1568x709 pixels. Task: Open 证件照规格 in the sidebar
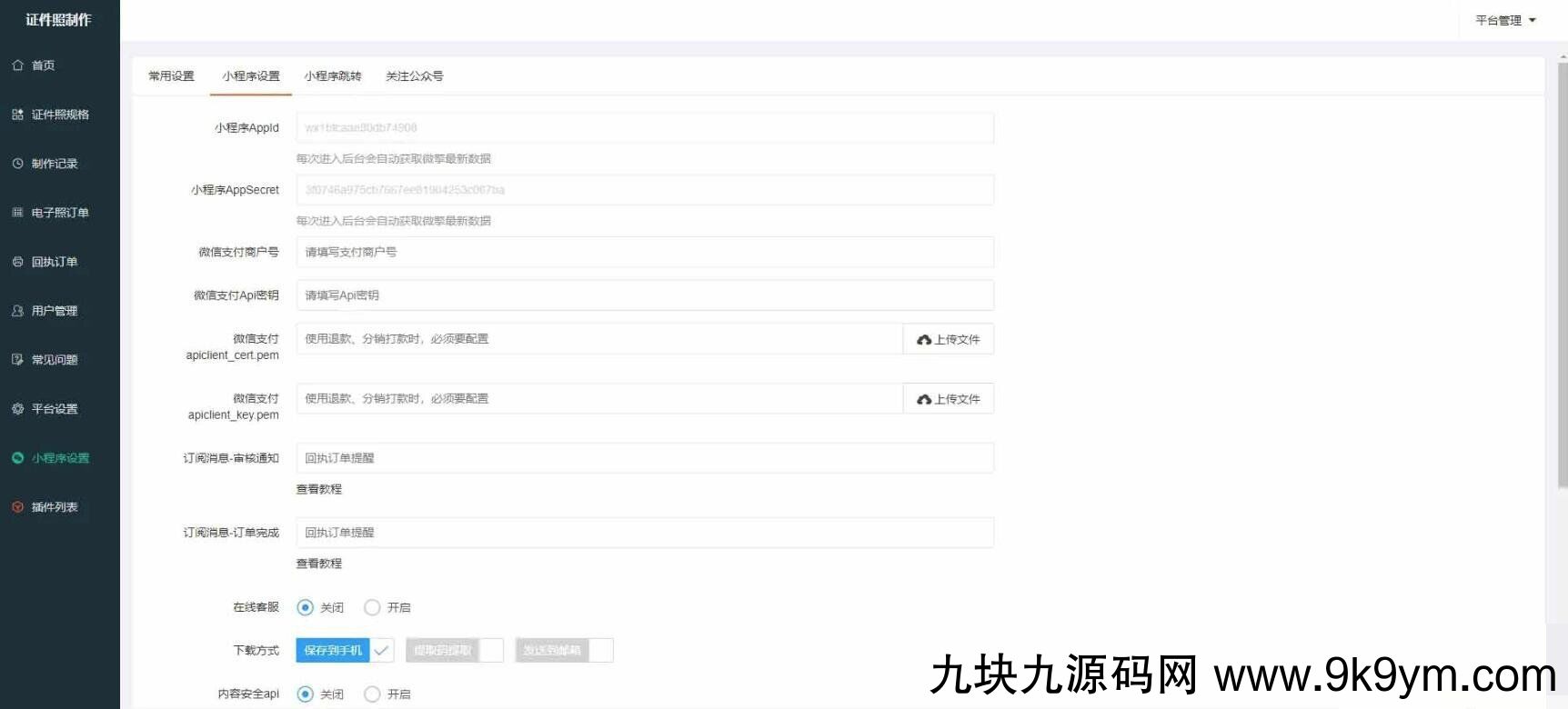click(59, 115)
